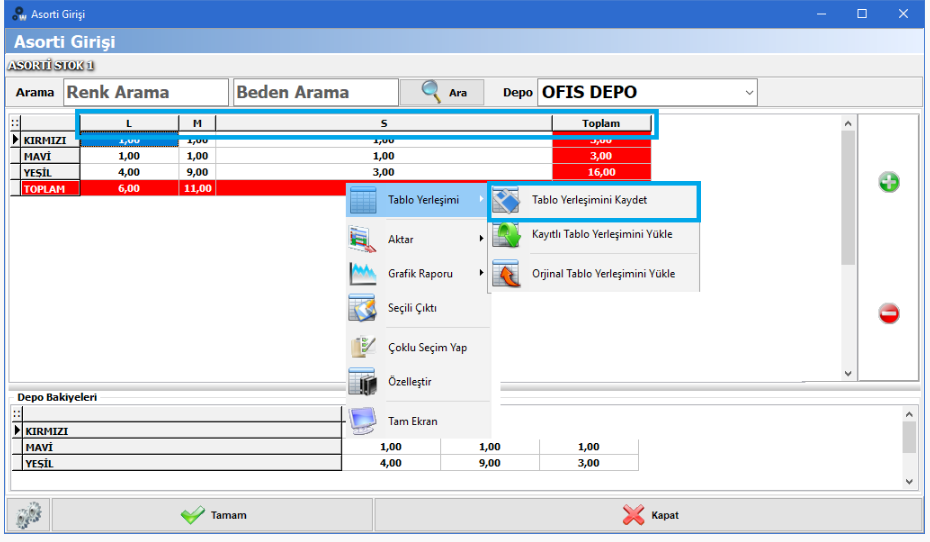Click 9,00 cell in Depo Bakiyeleri YEŞİL row
The height and width of the screenshot is (542, 930).
click(490, 463)
